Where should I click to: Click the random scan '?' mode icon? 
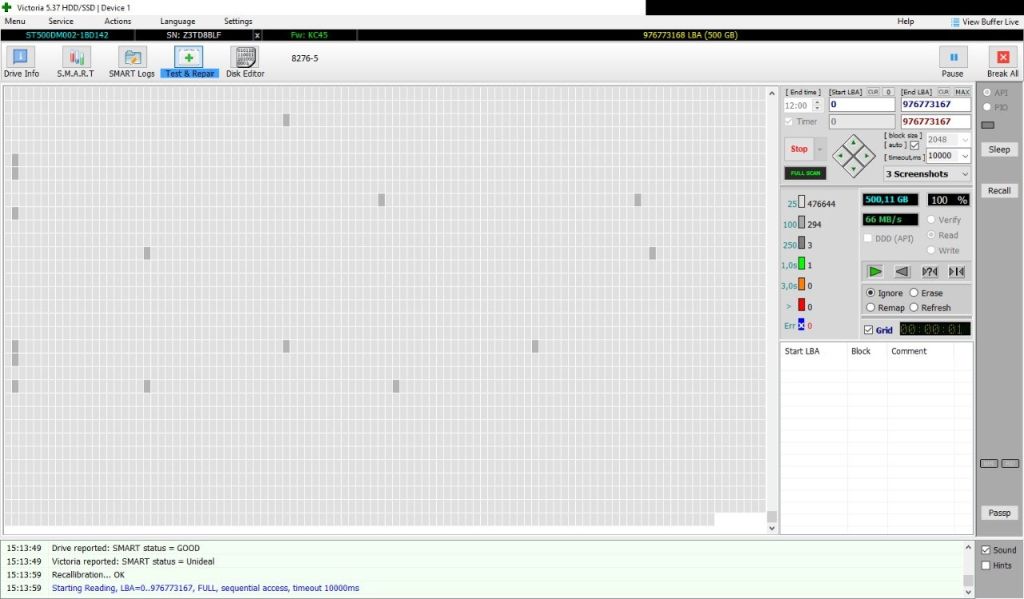(929, 271)
